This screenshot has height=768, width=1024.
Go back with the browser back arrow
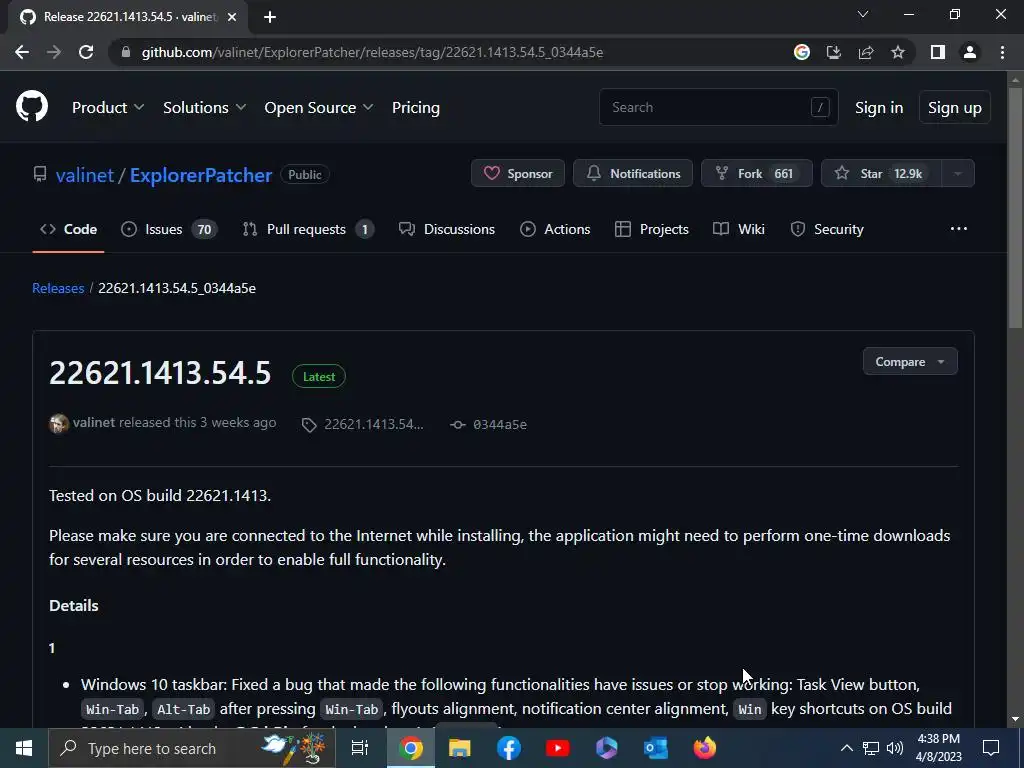(22, 52)
